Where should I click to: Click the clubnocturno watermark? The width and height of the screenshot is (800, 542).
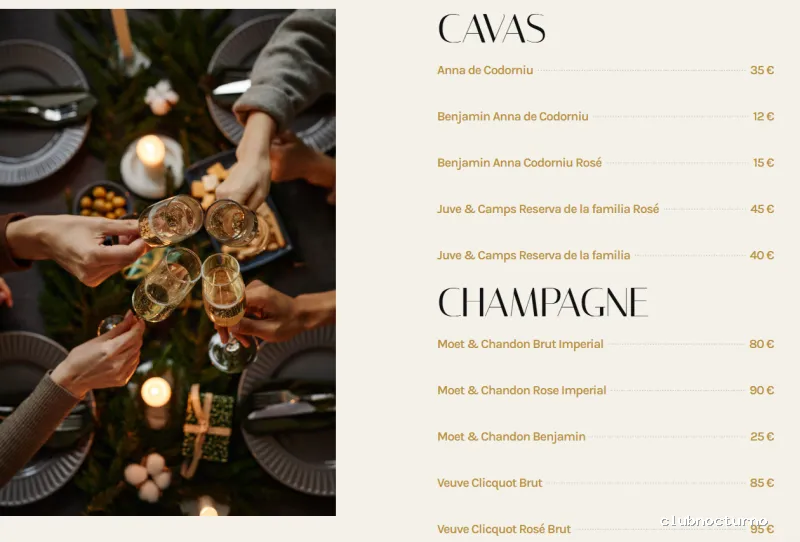tap(714, 521)
